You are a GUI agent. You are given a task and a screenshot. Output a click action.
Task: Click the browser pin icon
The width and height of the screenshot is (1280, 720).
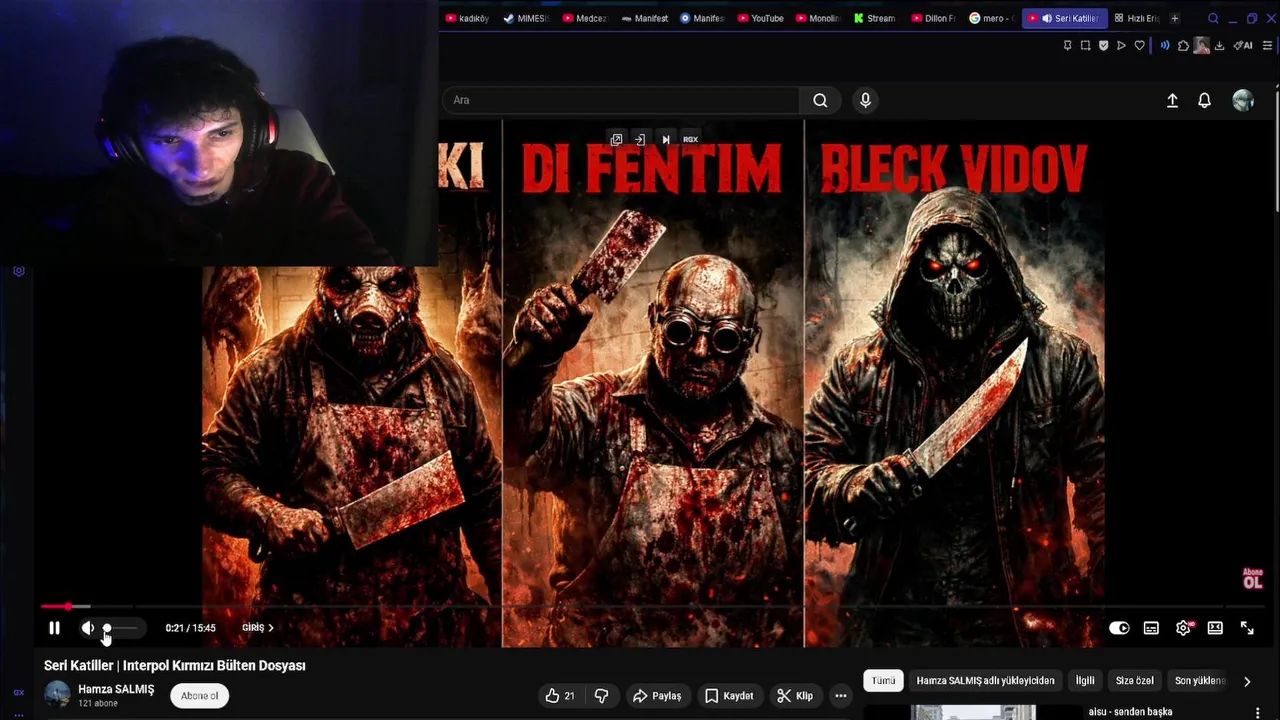[1067, 45]
